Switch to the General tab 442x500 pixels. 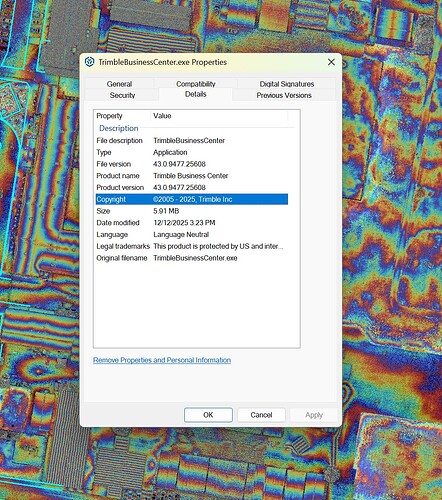119,84
